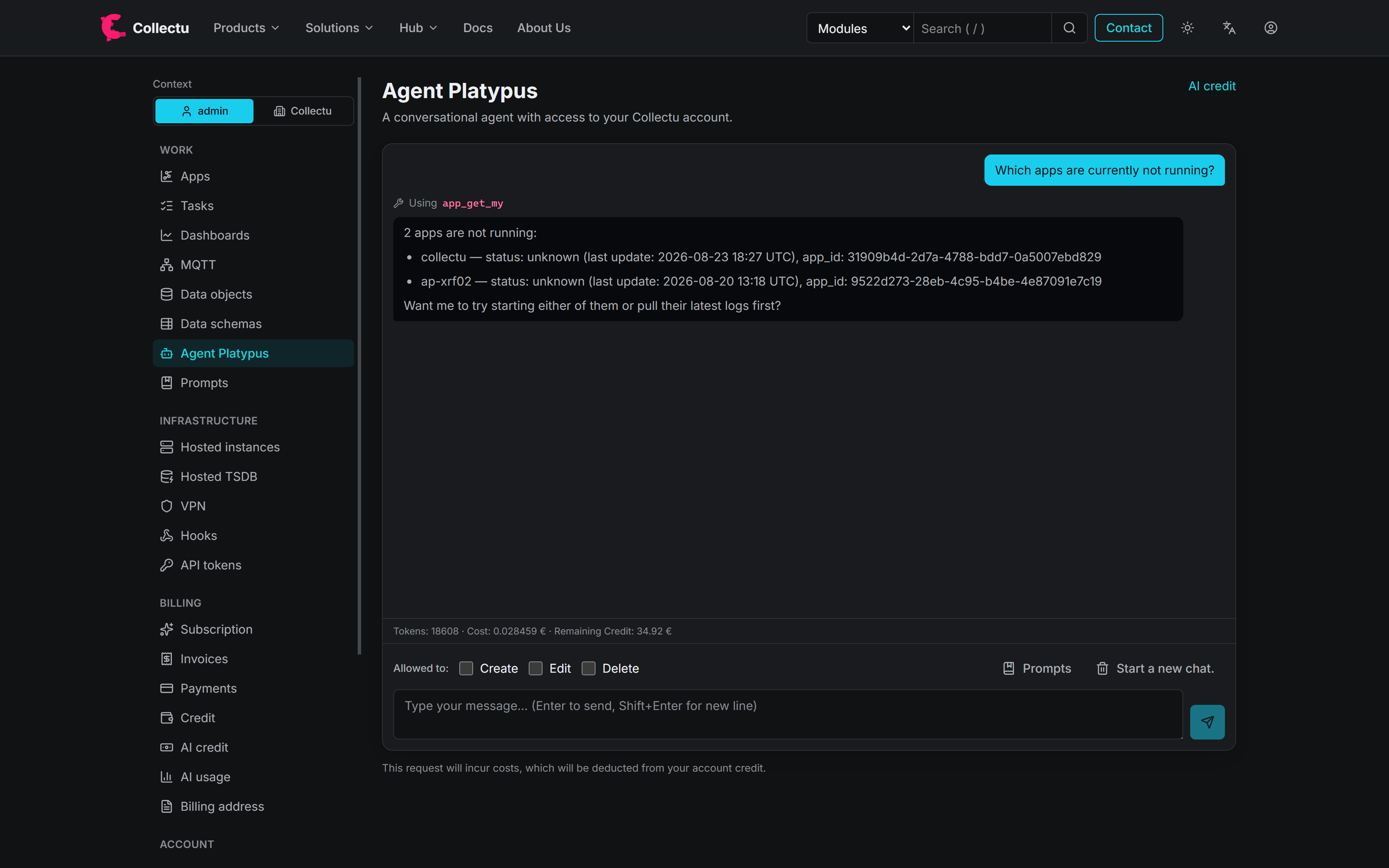Focus the chat message text box
The width and height of the screenshot is (1389, 868).
click(x=787, y=713)
